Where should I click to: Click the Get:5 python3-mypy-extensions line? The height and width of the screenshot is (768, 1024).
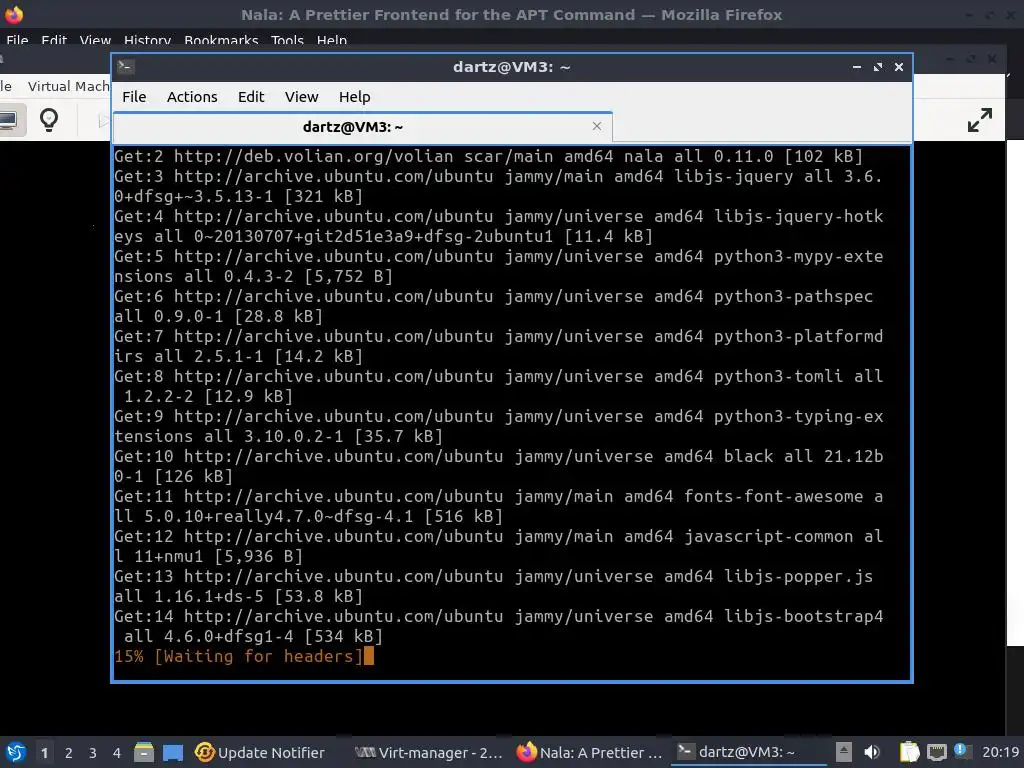click(x=499, y=266)
